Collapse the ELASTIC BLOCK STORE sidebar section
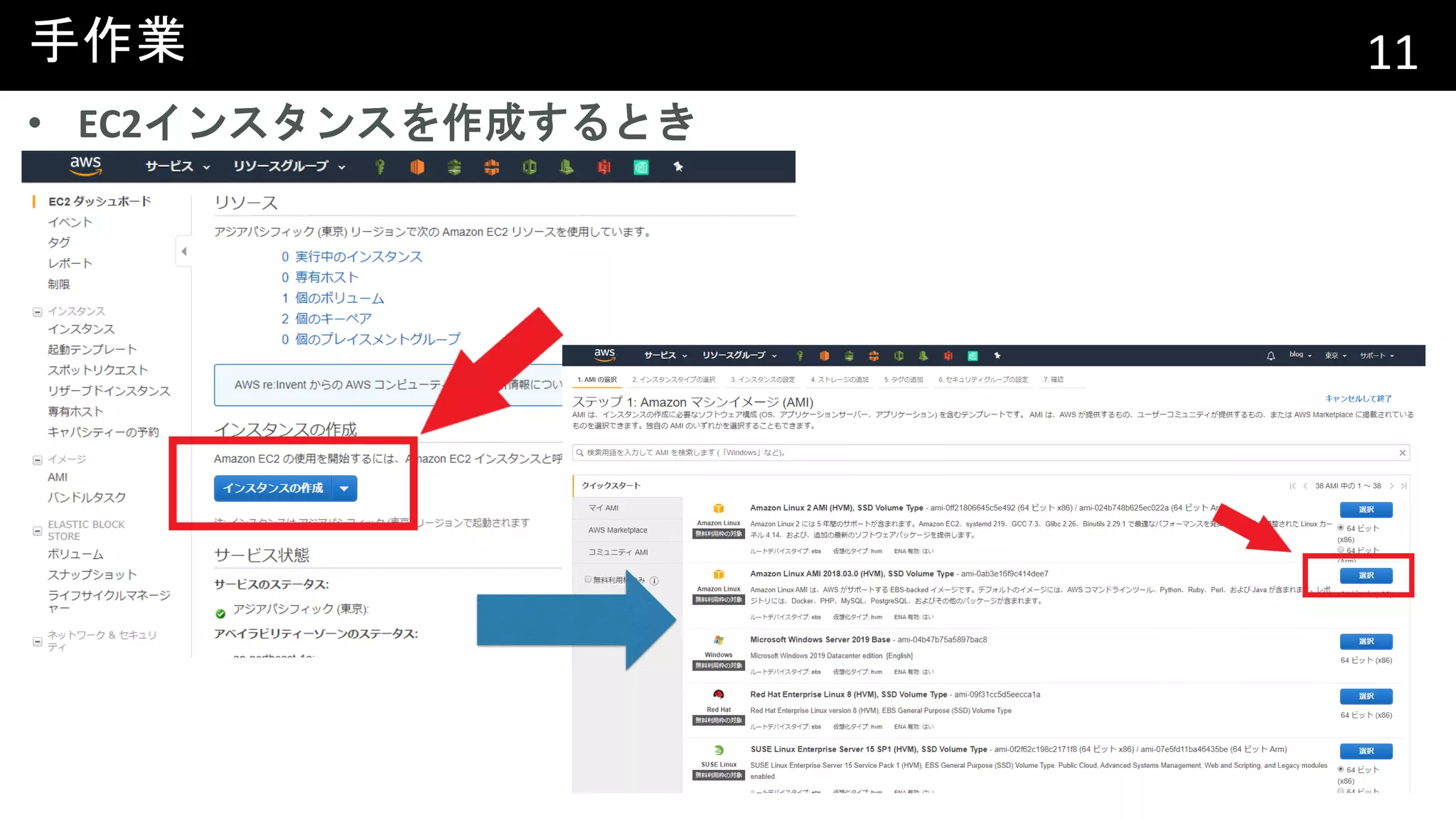Screen dimensions: 1456x819 (37, 530)
